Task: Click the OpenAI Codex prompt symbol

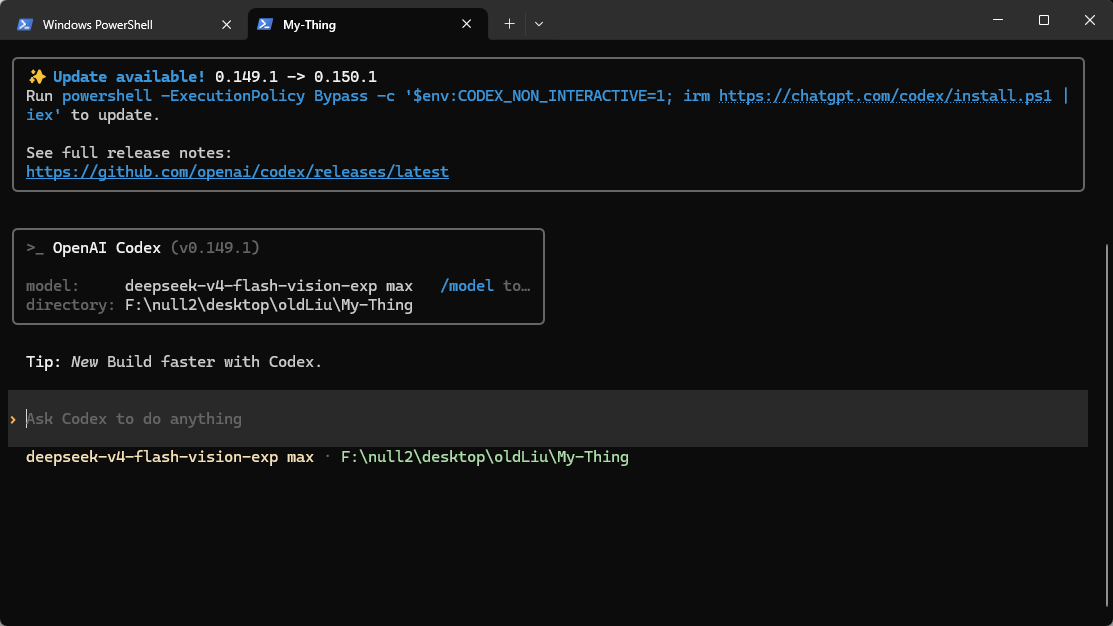Action: pyautogui.click(x=35, y=248)
